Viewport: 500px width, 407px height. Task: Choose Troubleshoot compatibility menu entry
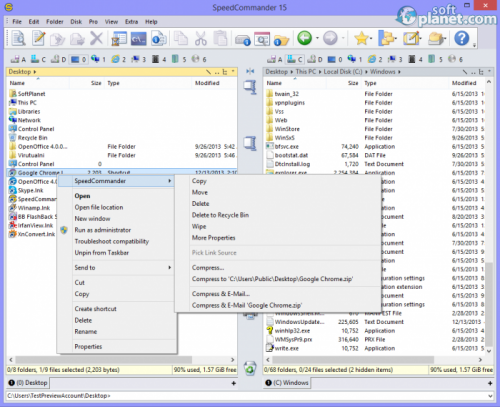click(x=112, y=241)
